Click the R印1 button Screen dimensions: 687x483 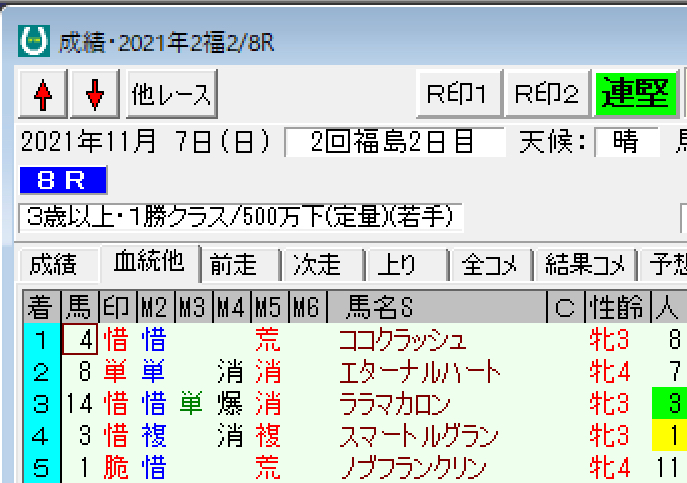(x=458, y=94)
